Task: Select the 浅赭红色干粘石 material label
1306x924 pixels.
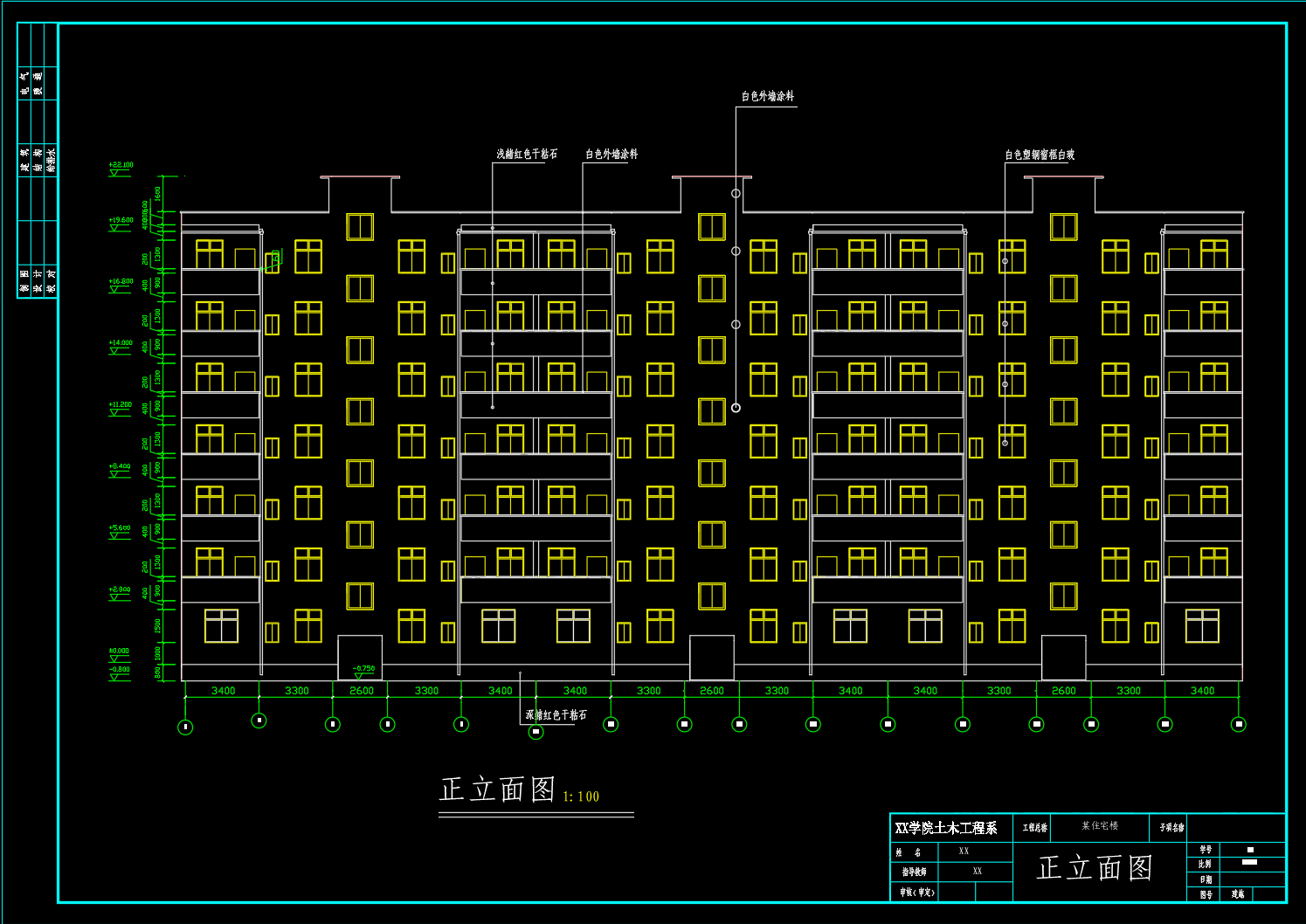Action: (x=526, y=154)
